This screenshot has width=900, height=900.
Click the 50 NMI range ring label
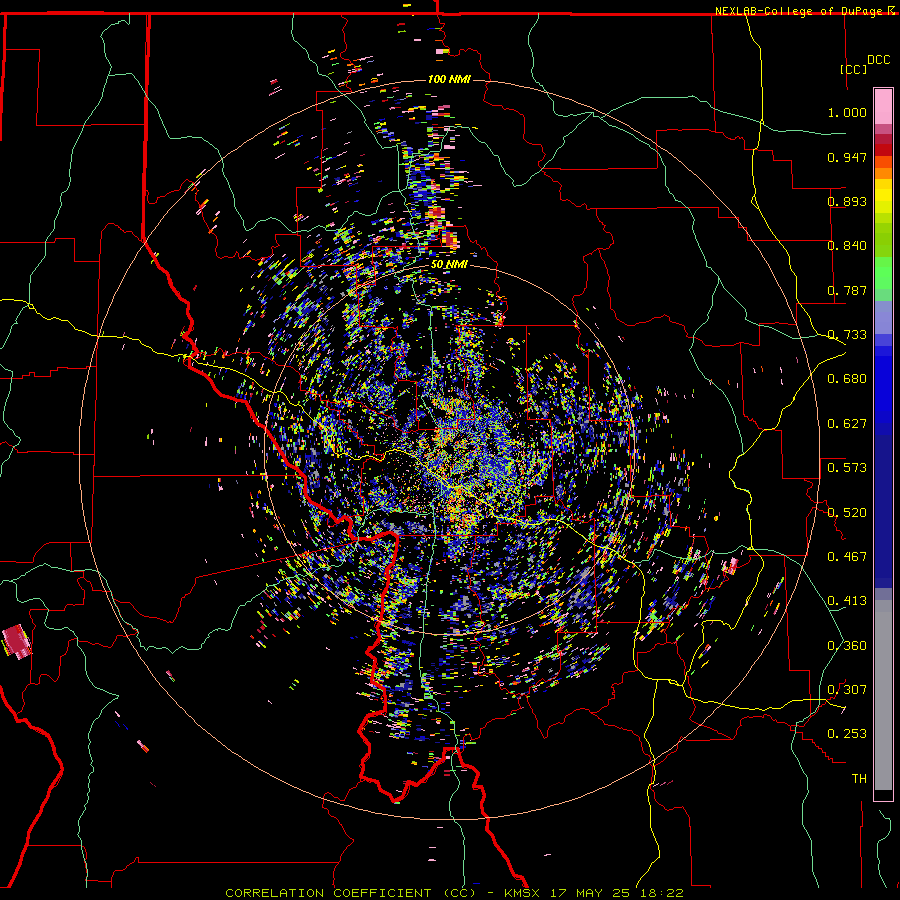point(449,265)
